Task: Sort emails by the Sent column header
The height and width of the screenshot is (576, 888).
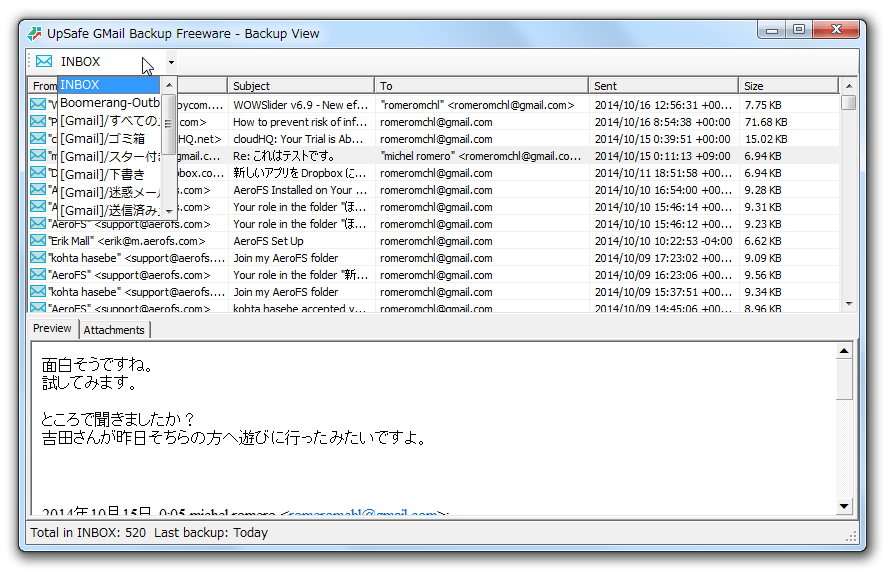Action: (x=663, y=86)
